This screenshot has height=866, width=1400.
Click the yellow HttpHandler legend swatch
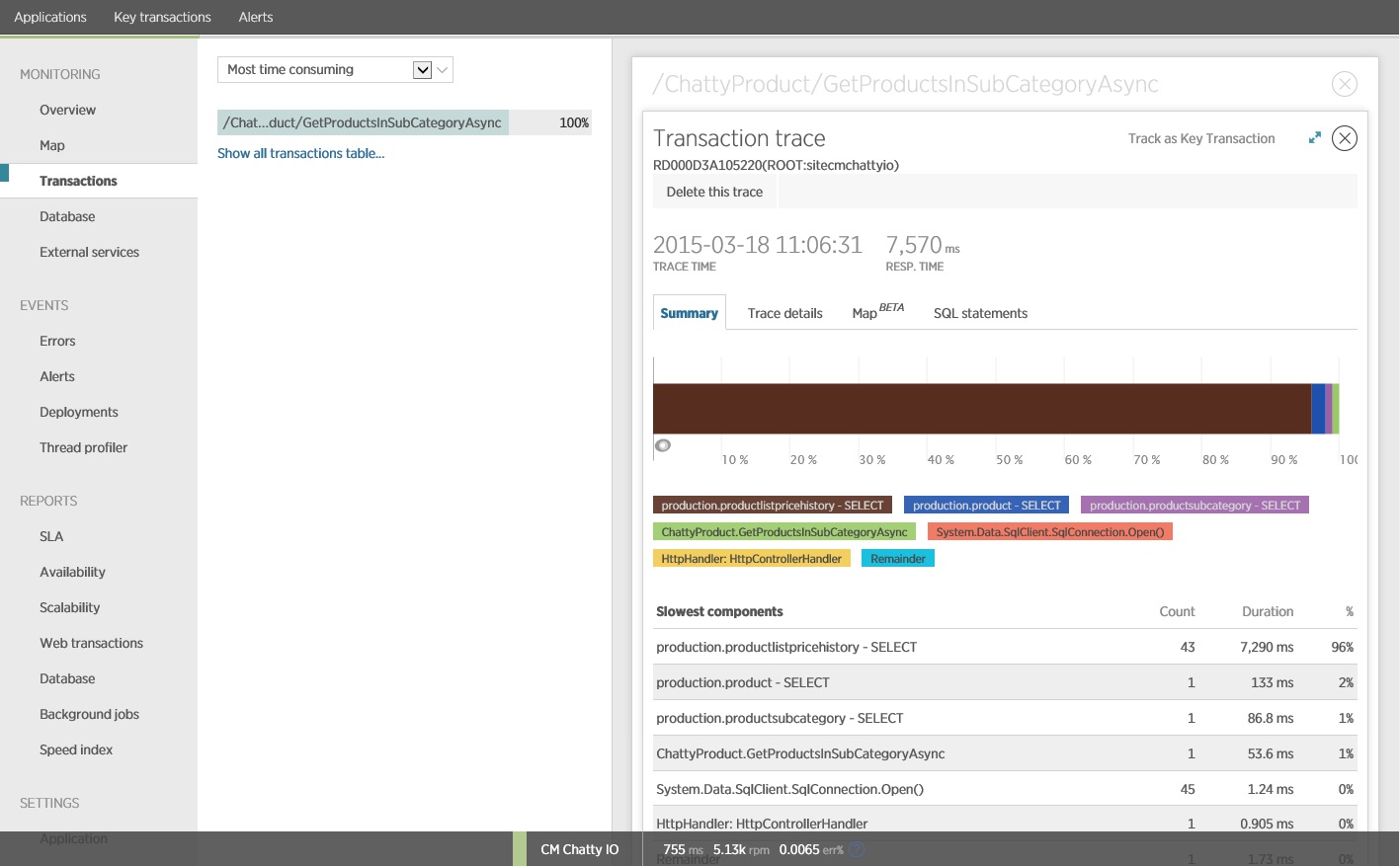[752, 558]
